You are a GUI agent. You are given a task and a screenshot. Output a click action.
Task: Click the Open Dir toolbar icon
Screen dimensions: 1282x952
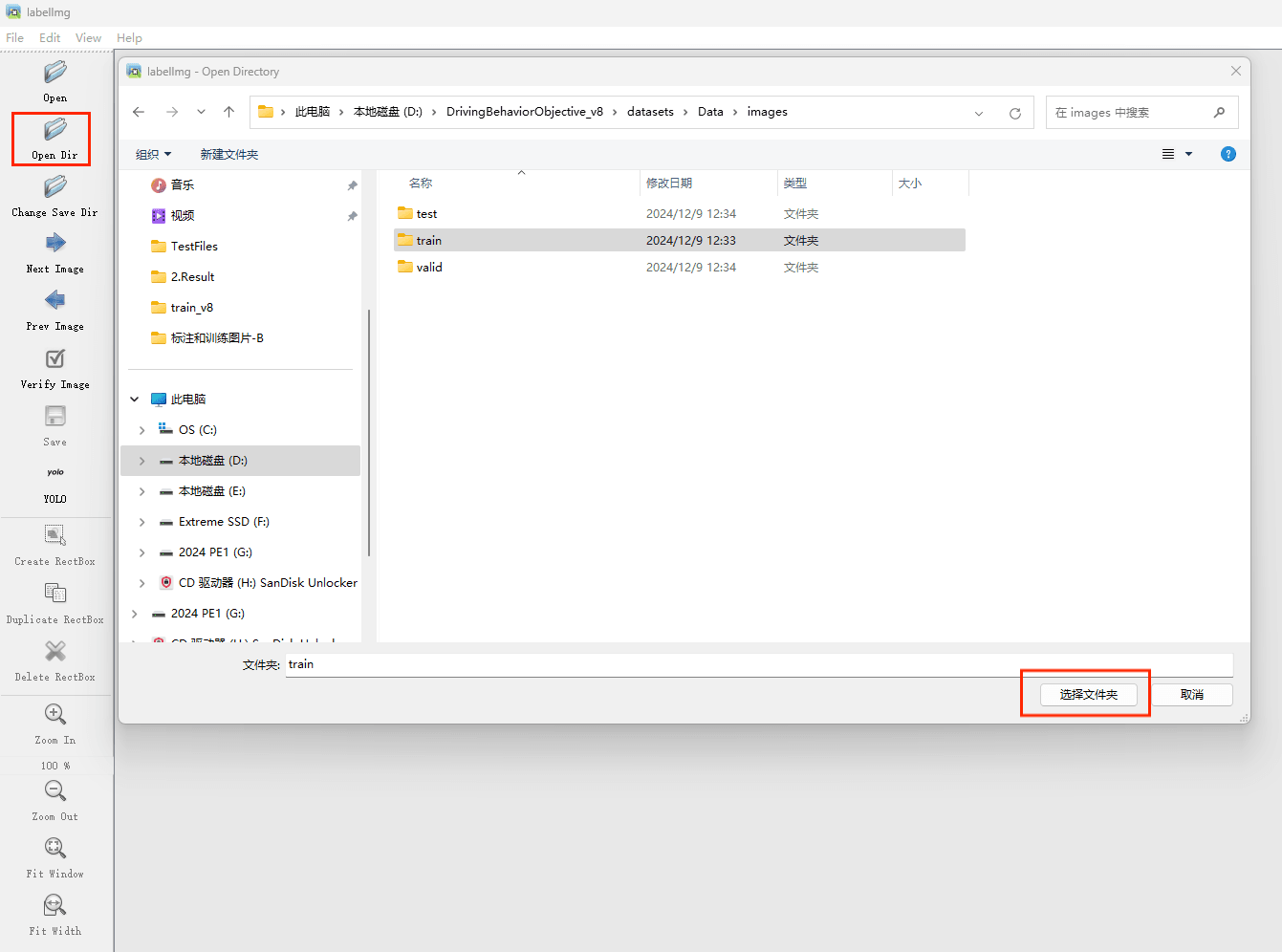(x=54, y=130)
